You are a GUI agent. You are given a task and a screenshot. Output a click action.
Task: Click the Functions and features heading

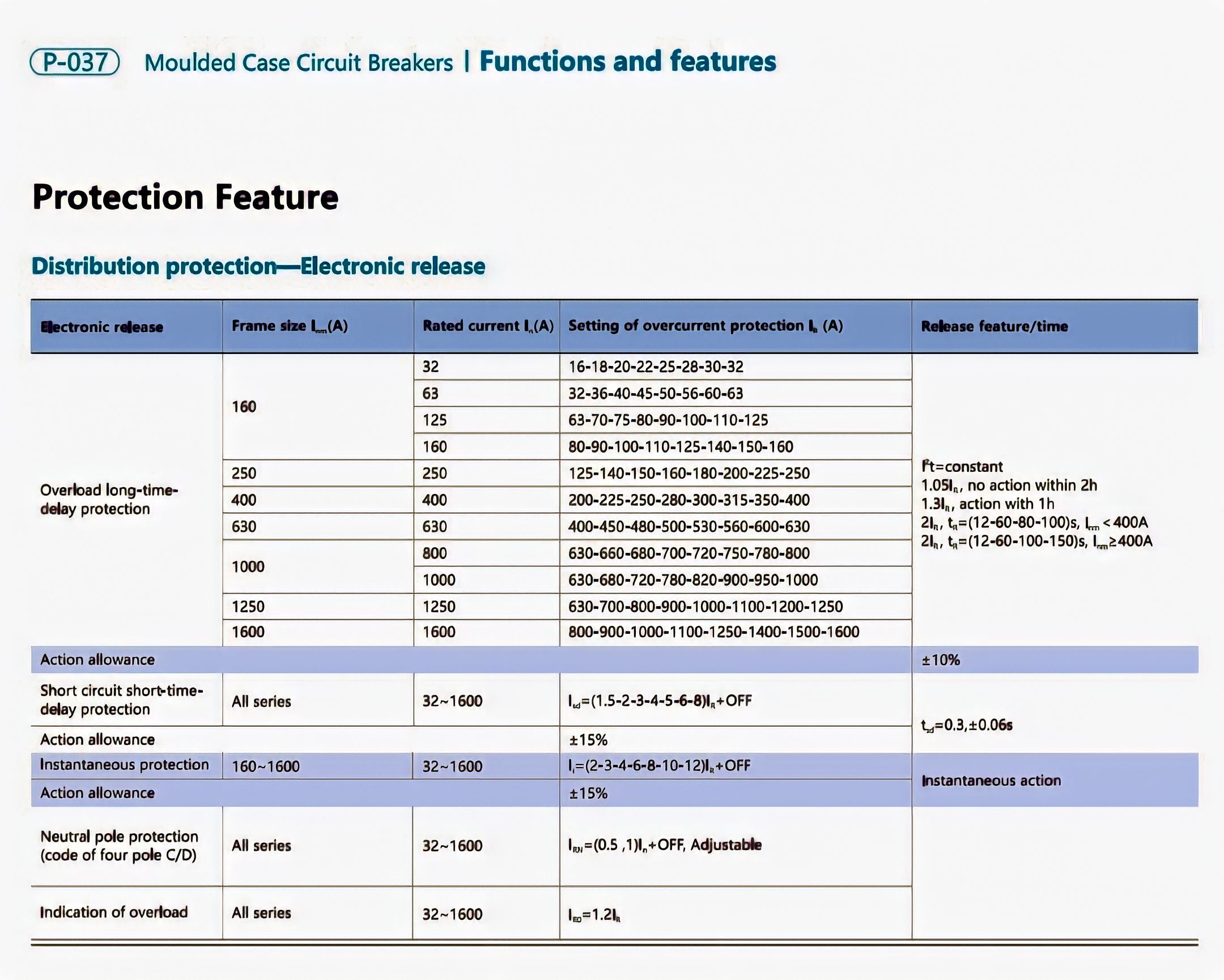point(627,61)
